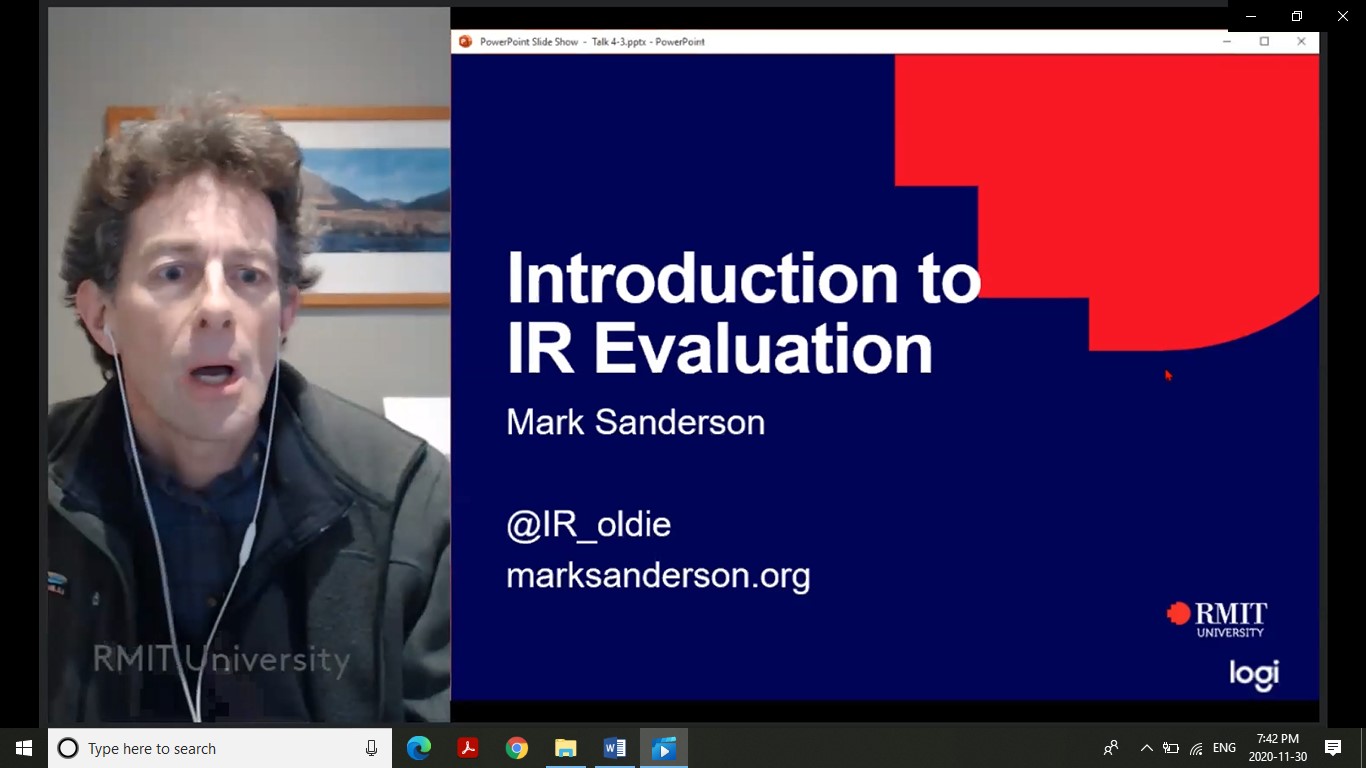Open the People icon in the system tray
The height and width of the screenshot is (768, 1366).
tap(1111, 748)
